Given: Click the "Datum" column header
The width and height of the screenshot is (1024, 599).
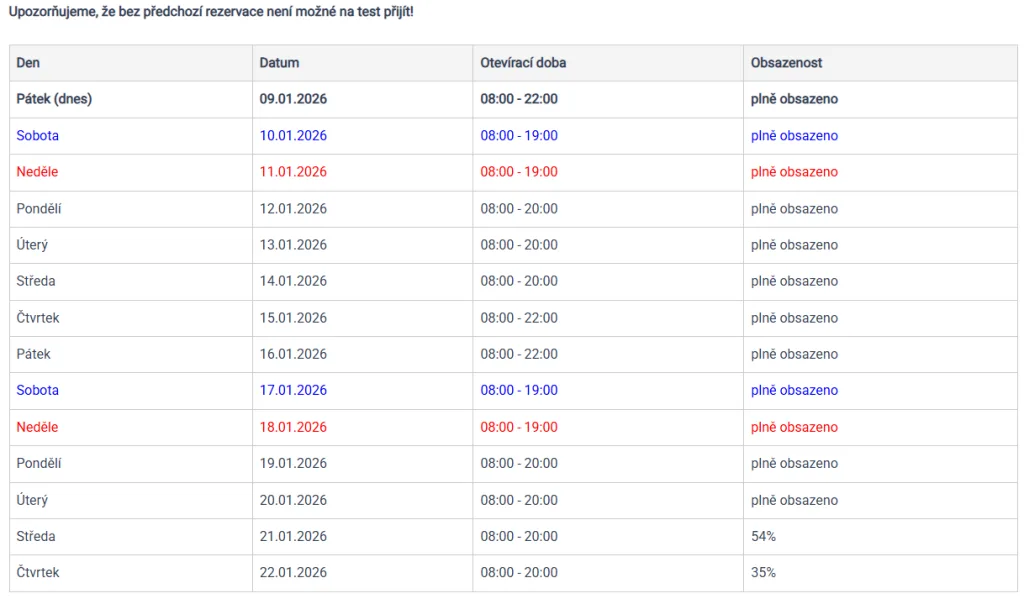Looking at the screenshot, I should (x=279, y=63).
